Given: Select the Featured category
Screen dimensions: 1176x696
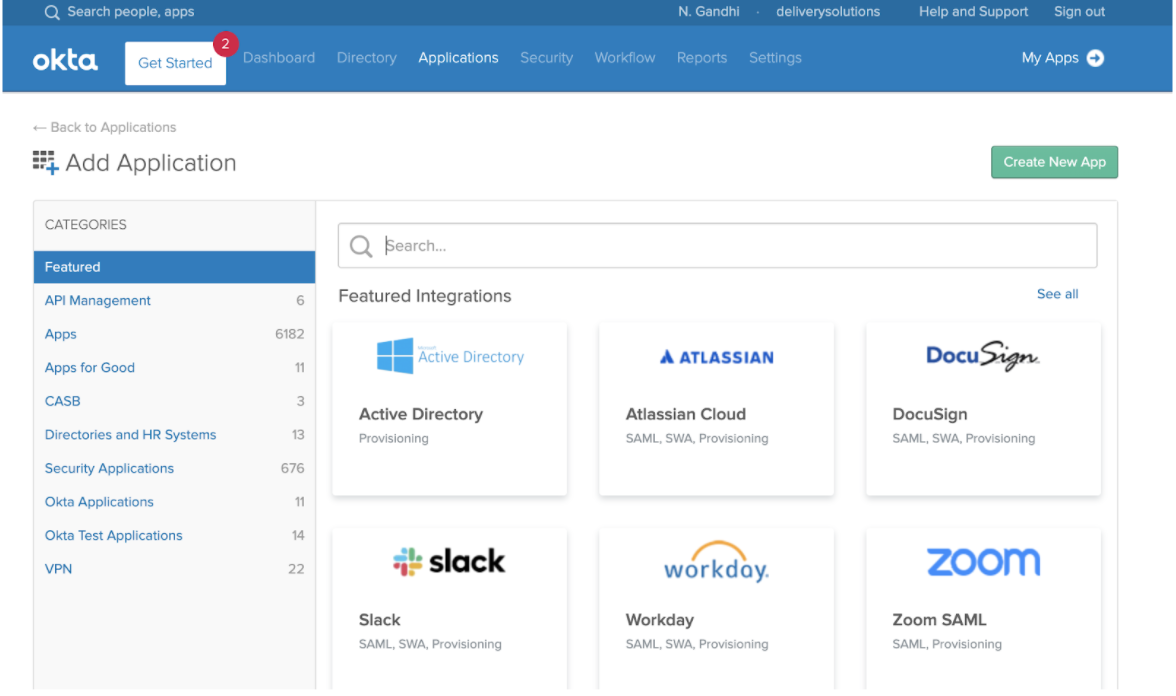Looking at the screenshot, I should point(174,267).
